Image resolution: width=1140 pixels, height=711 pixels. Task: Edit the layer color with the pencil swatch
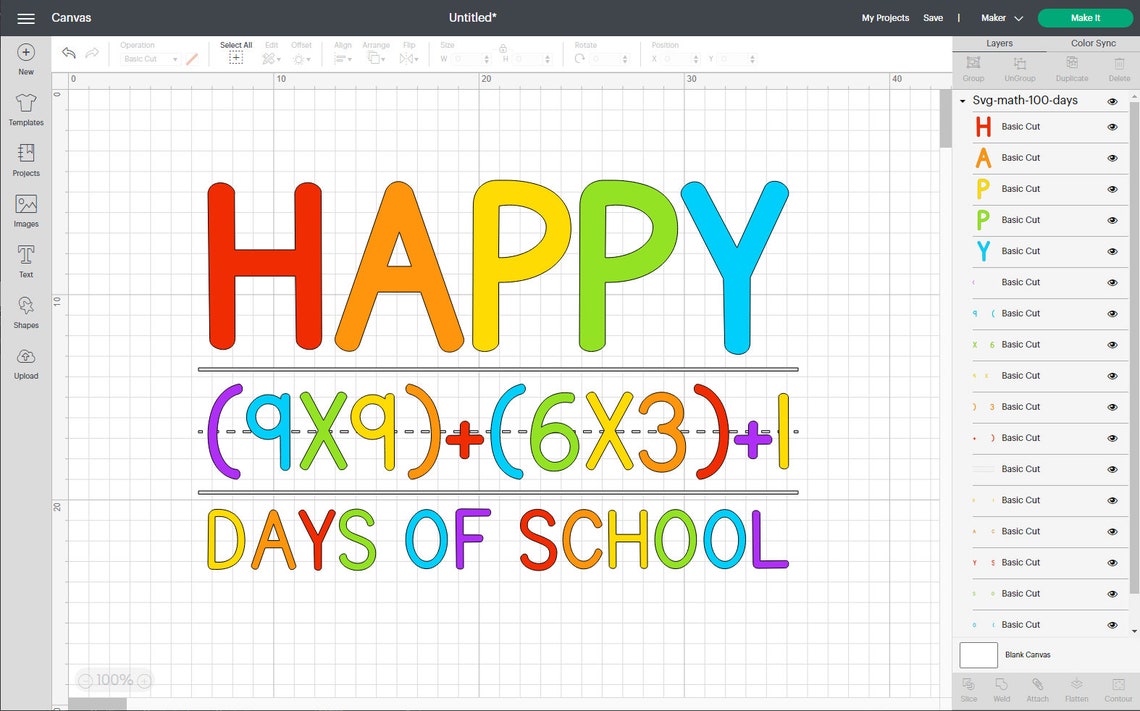192,58
